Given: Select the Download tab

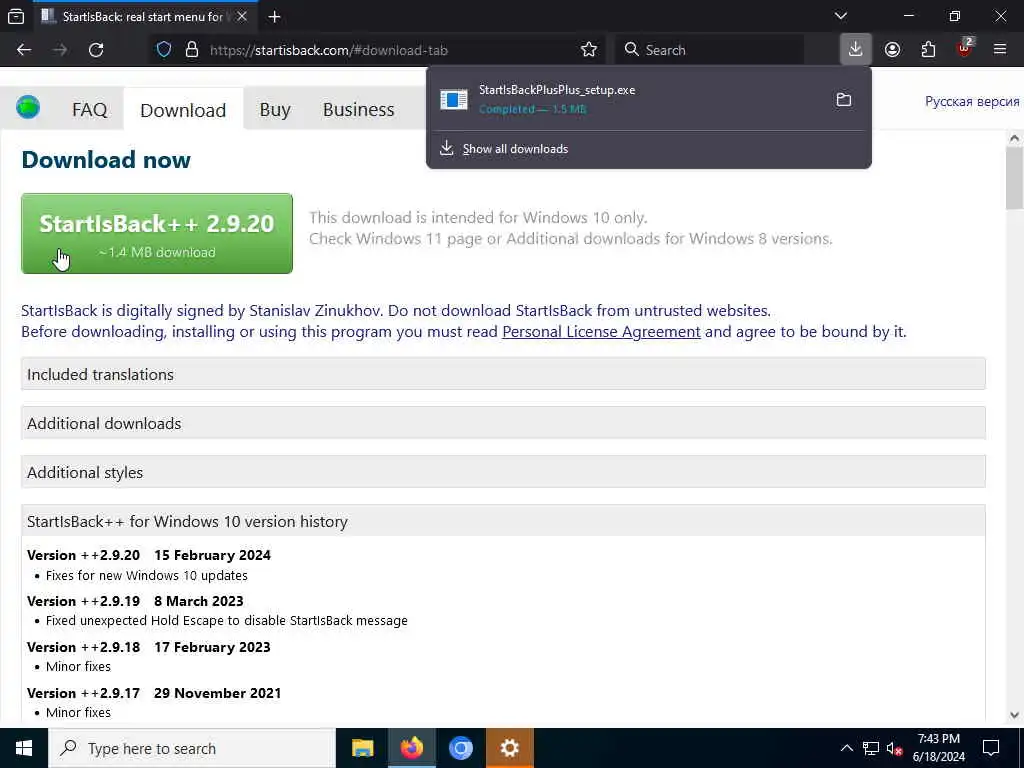Looking at the screenshot, I should (183, 110).
